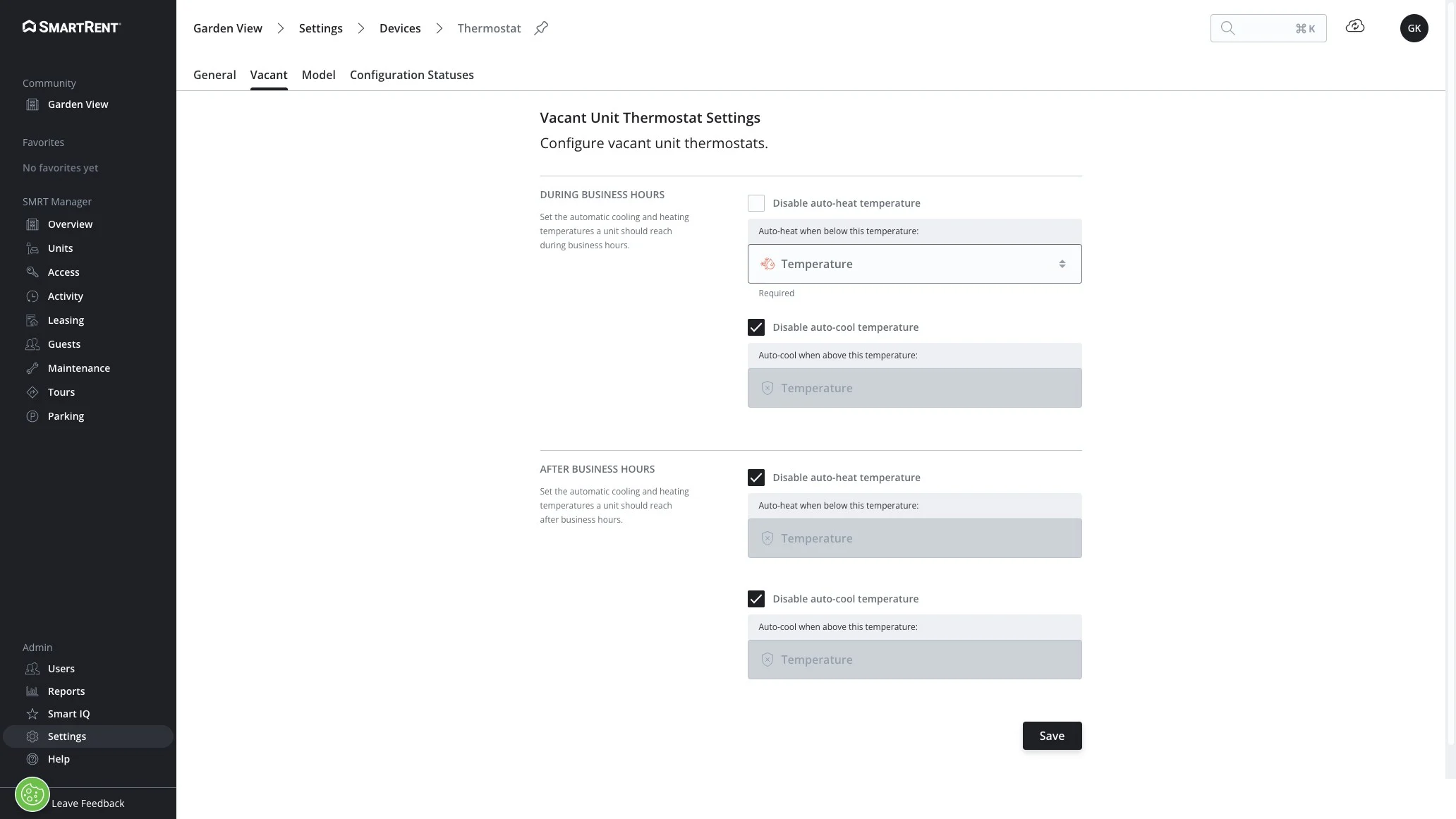Image resolution: width=1456 pixels, height=819 pixels.
Task: Pin the Thermostat page to favorites
Action: (x=541, y=28)
